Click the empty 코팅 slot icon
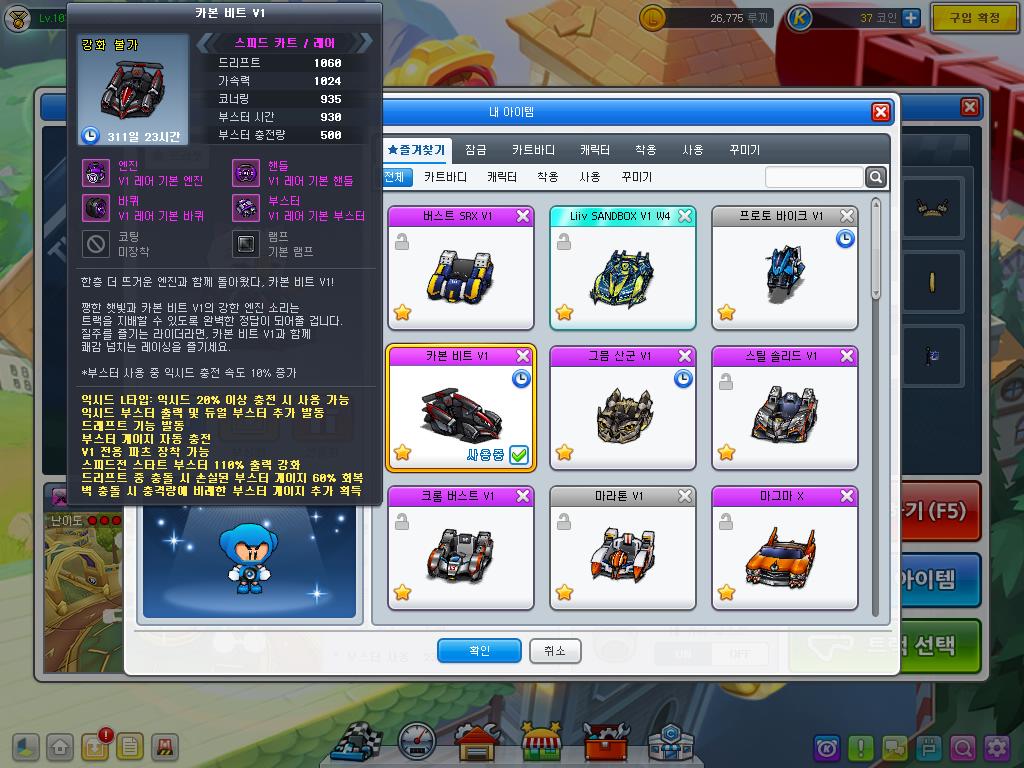This screenshot has width=1024, height=768. click(x=96, y=244)
